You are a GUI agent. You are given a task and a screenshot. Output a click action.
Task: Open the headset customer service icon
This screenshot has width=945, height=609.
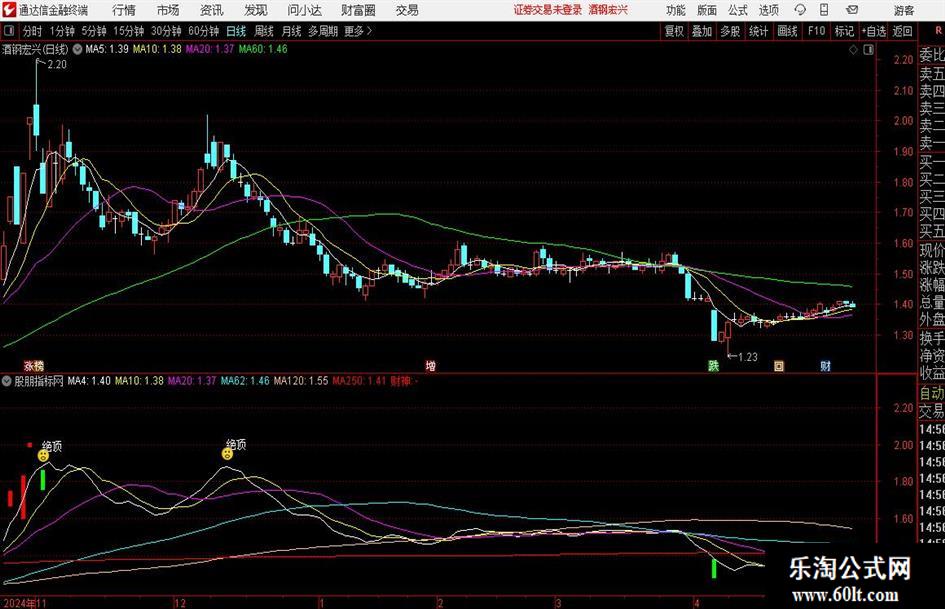[x=800, y=10]
